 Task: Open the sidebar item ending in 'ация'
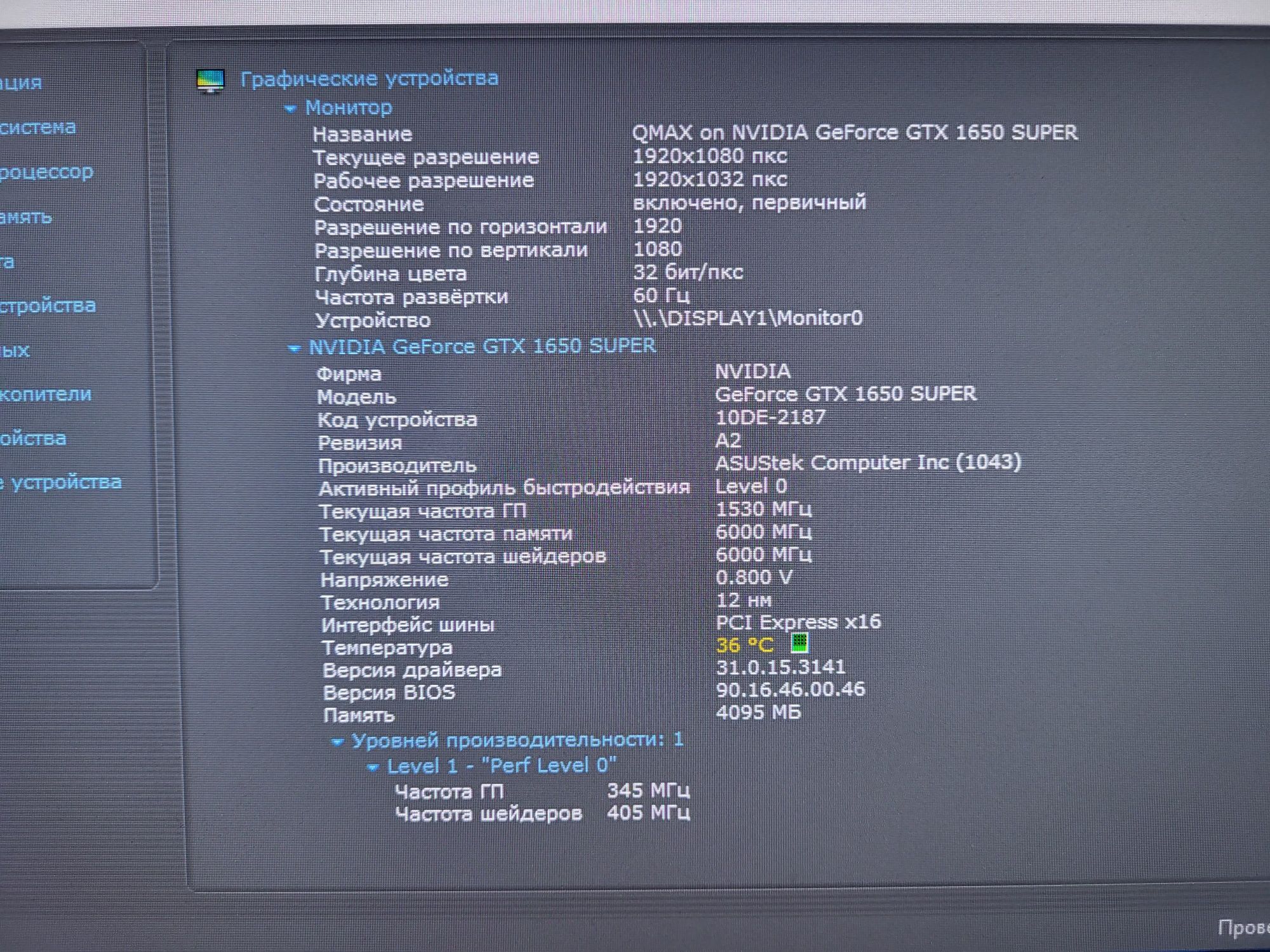pos(21,83)
